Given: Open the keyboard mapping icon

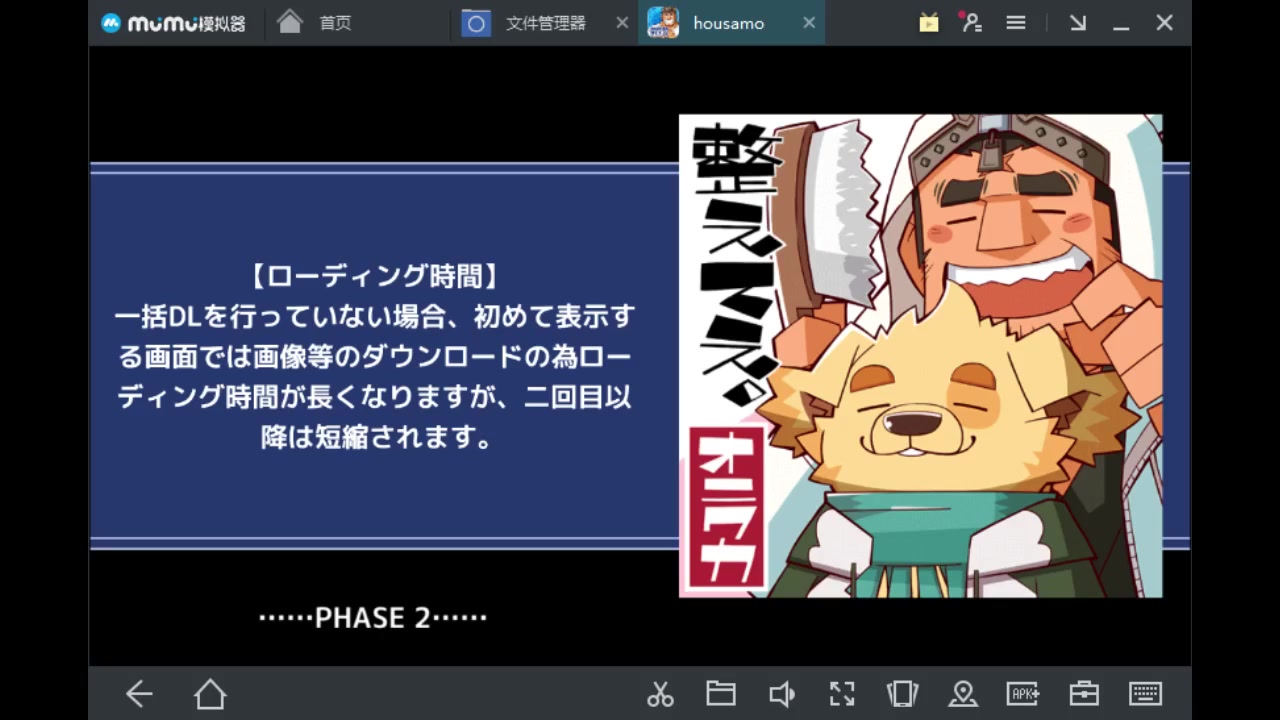Looking at the screenshot, I should [1145, 693].
